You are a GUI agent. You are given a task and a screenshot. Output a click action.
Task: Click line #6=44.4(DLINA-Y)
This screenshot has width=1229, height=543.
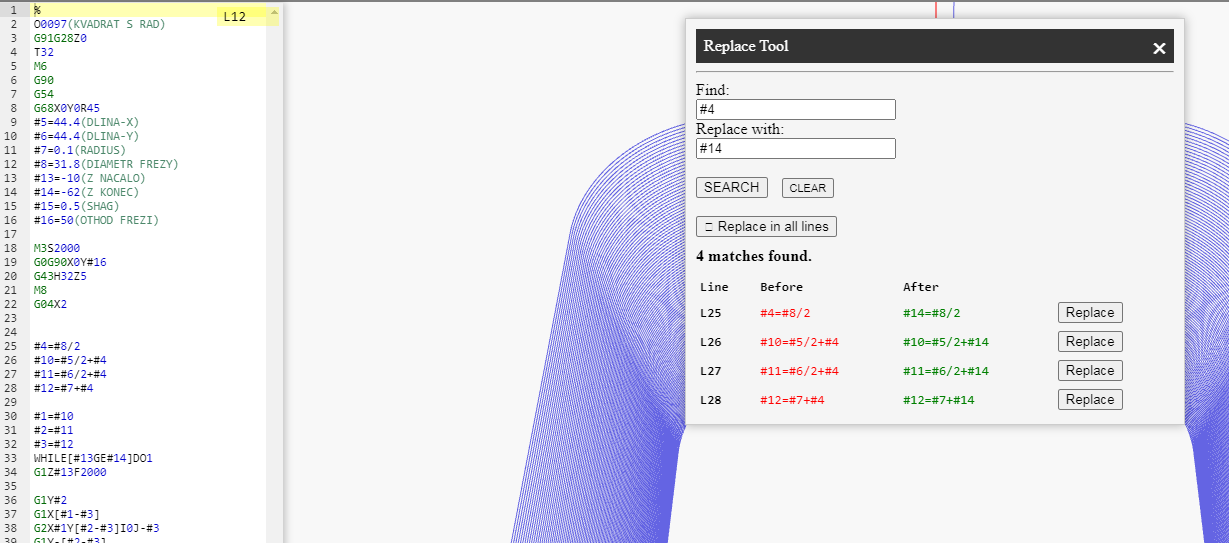click(86, 136)
